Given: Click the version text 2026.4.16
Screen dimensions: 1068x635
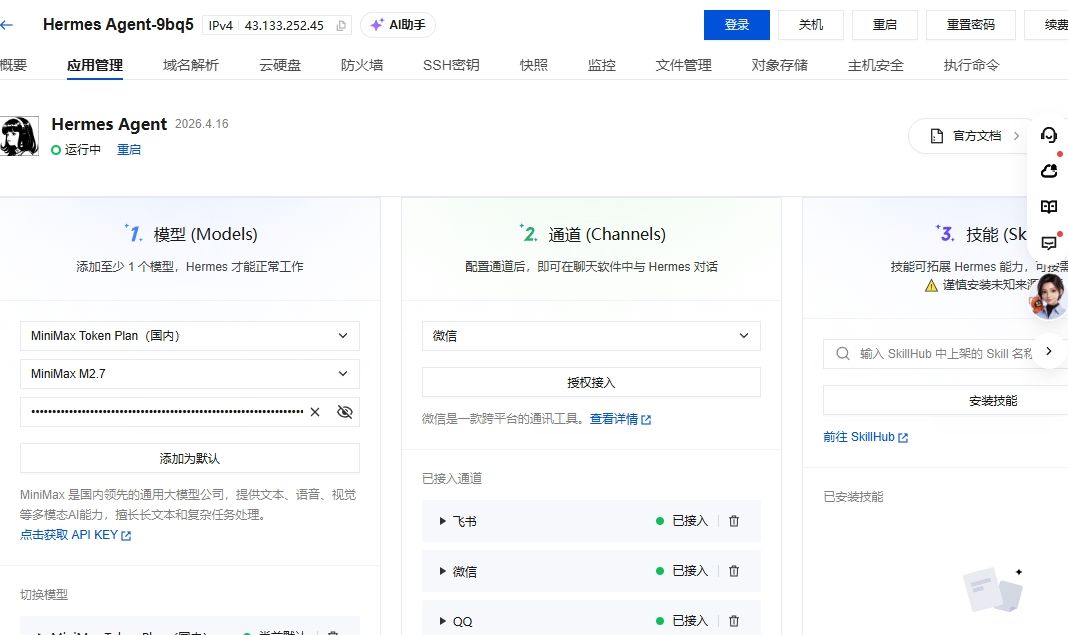Looking at the screenshot, I should 202,124.
